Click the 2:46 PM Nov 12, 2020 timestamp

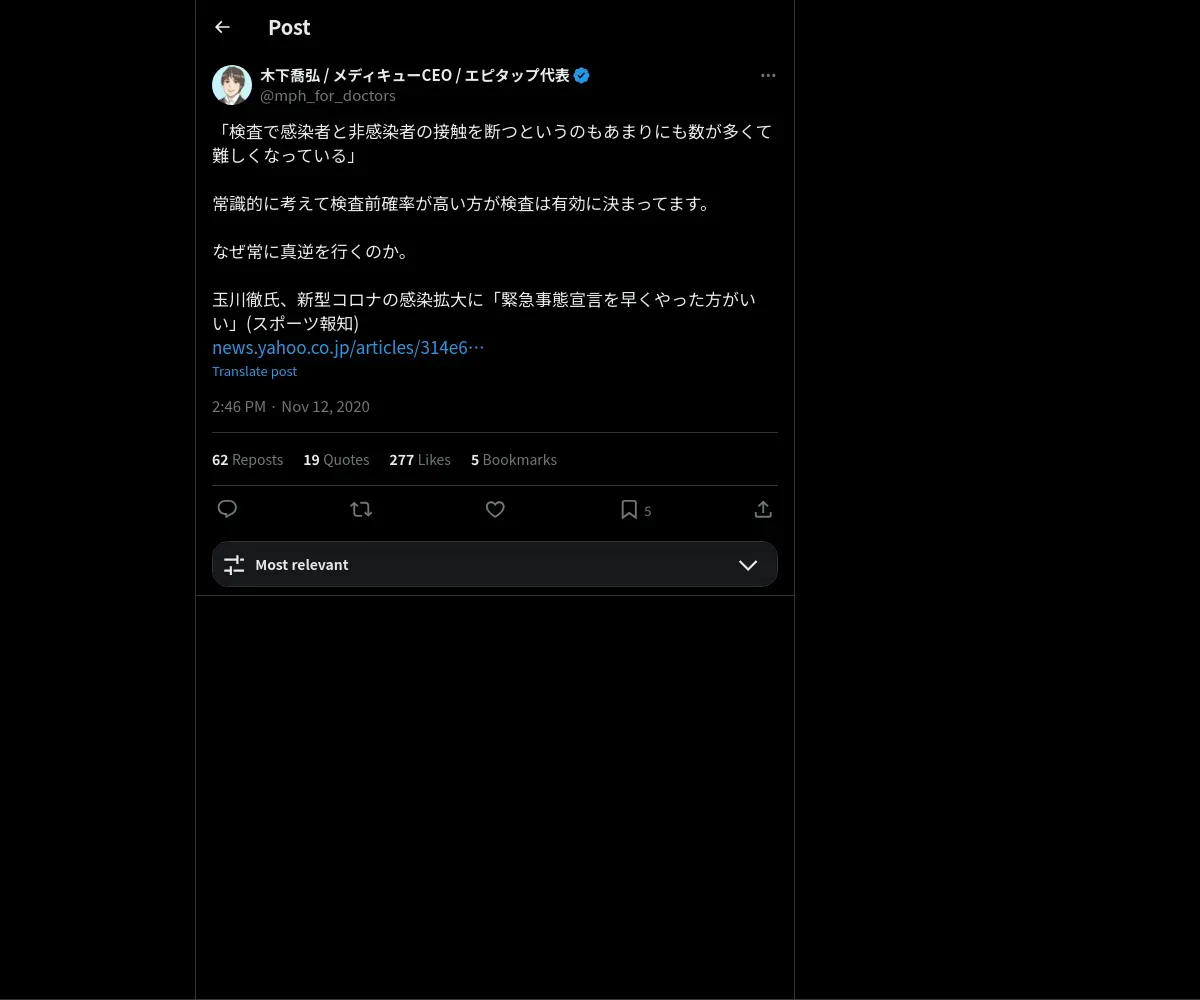(291, 407)
